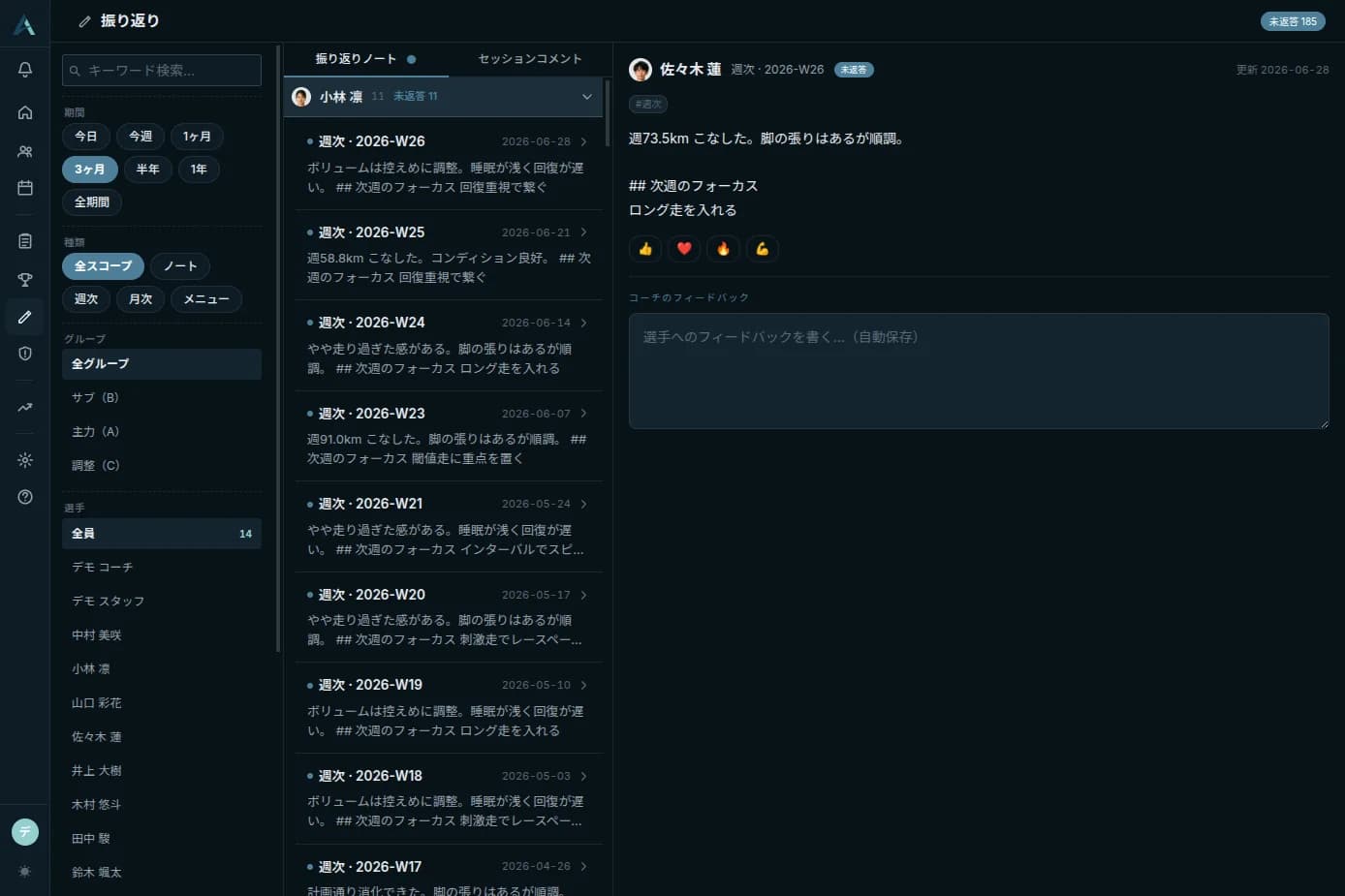1345x896 pixels.
Task: Click the 未返答 185 badge
Action: tap(1293, 21)
